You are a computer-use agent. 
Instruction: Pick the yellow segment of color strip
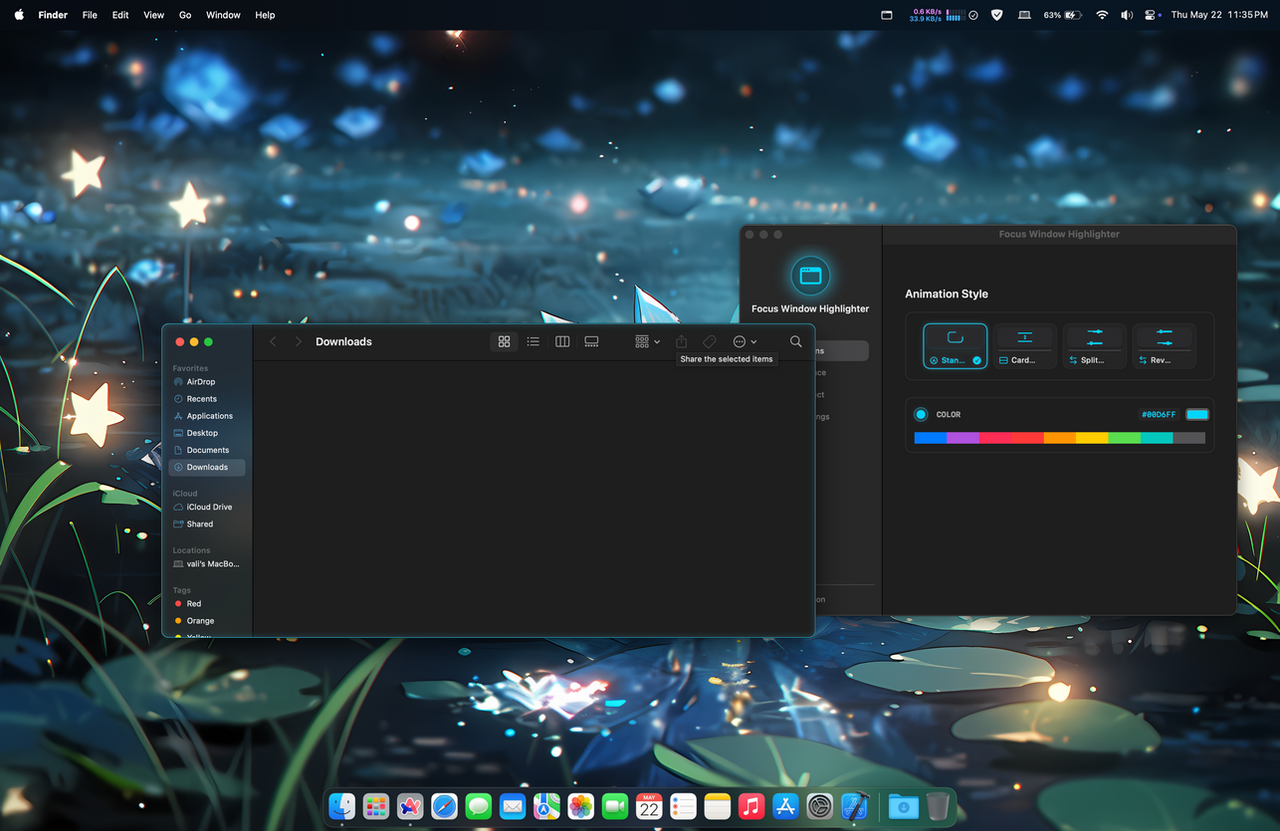[1092, 438]
